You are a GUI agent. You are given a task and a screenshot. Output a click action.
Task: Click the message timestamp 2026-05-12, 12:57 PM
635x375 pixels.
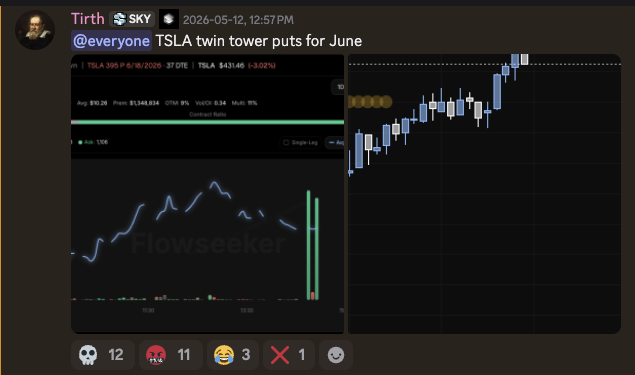click(x=238, y=20)
